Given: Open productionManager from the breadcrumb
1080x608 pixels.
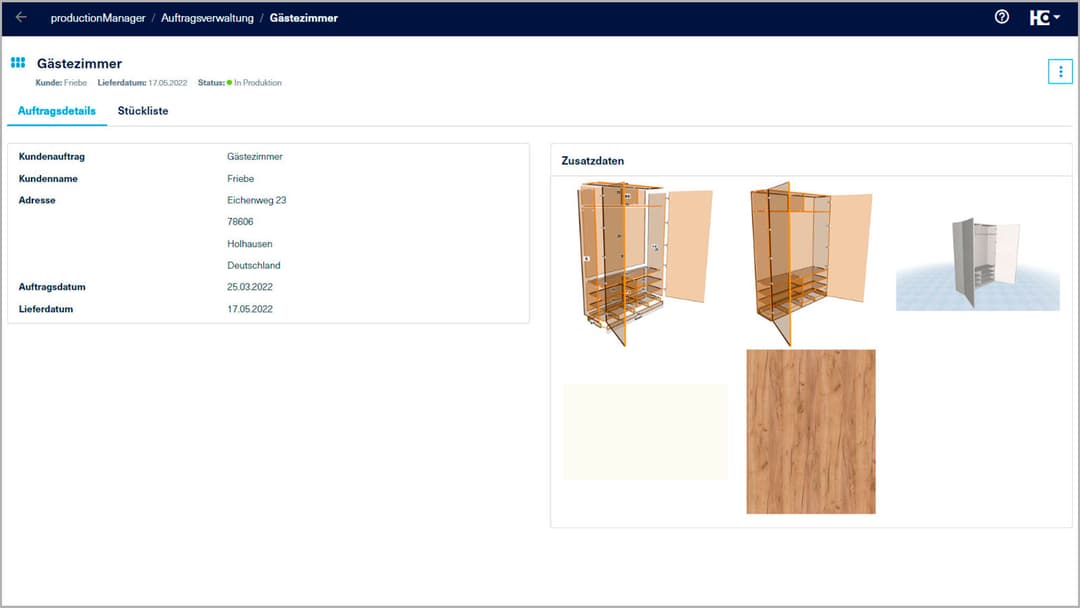Looking at the screenshot, I should tap(97, 17).
